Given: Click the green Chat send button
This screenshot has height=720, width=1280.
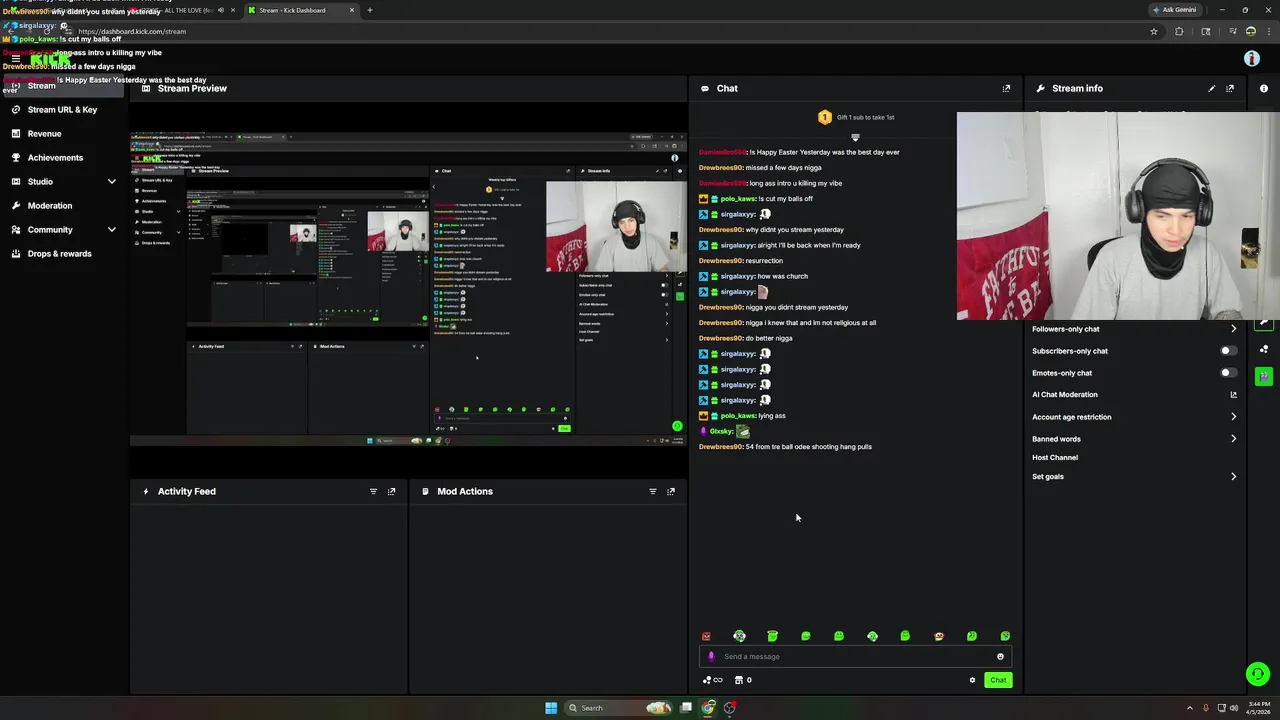Looking at the screenshot, I should tap(998, 680).
